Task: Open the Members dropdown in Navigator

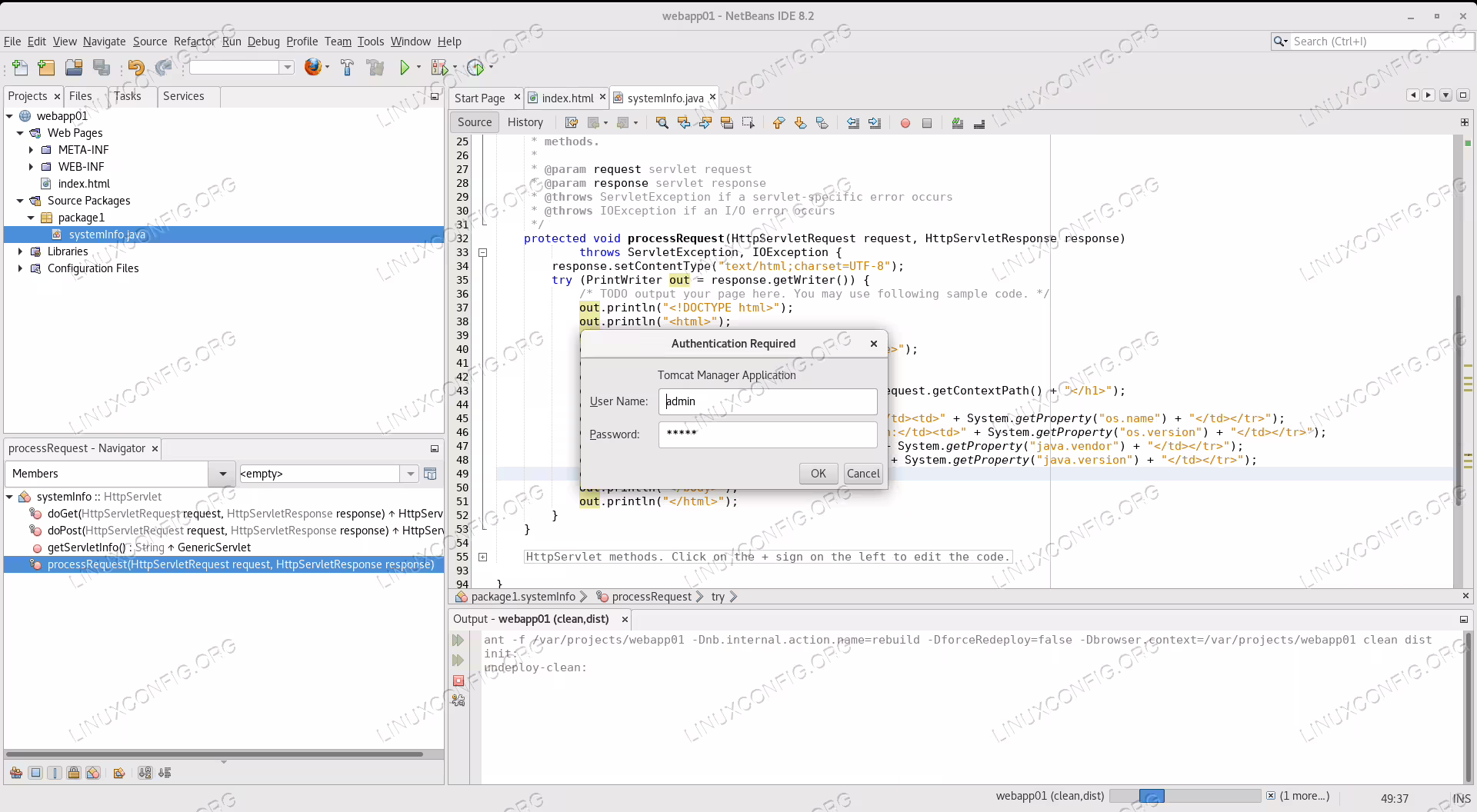Action: tap(222, 474)
